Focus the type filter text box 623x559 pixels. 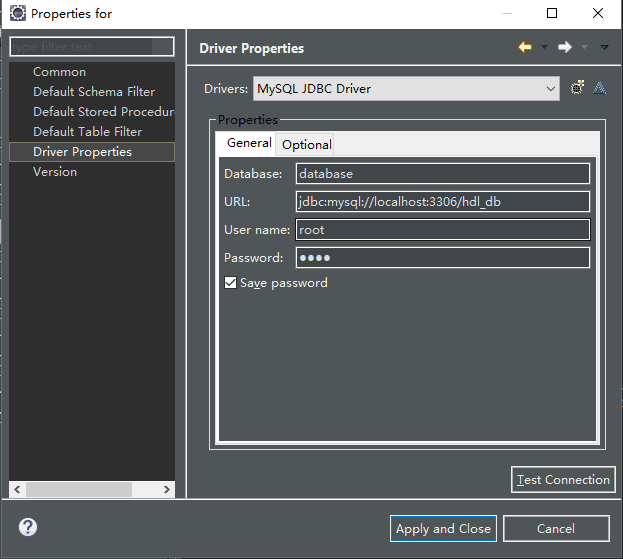92,47
